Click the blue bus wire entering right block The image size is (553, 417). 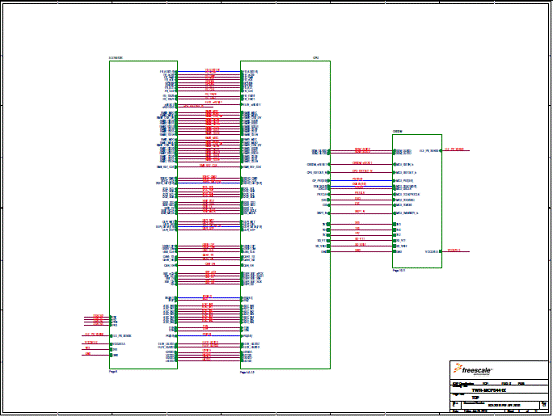coord(361,181)
